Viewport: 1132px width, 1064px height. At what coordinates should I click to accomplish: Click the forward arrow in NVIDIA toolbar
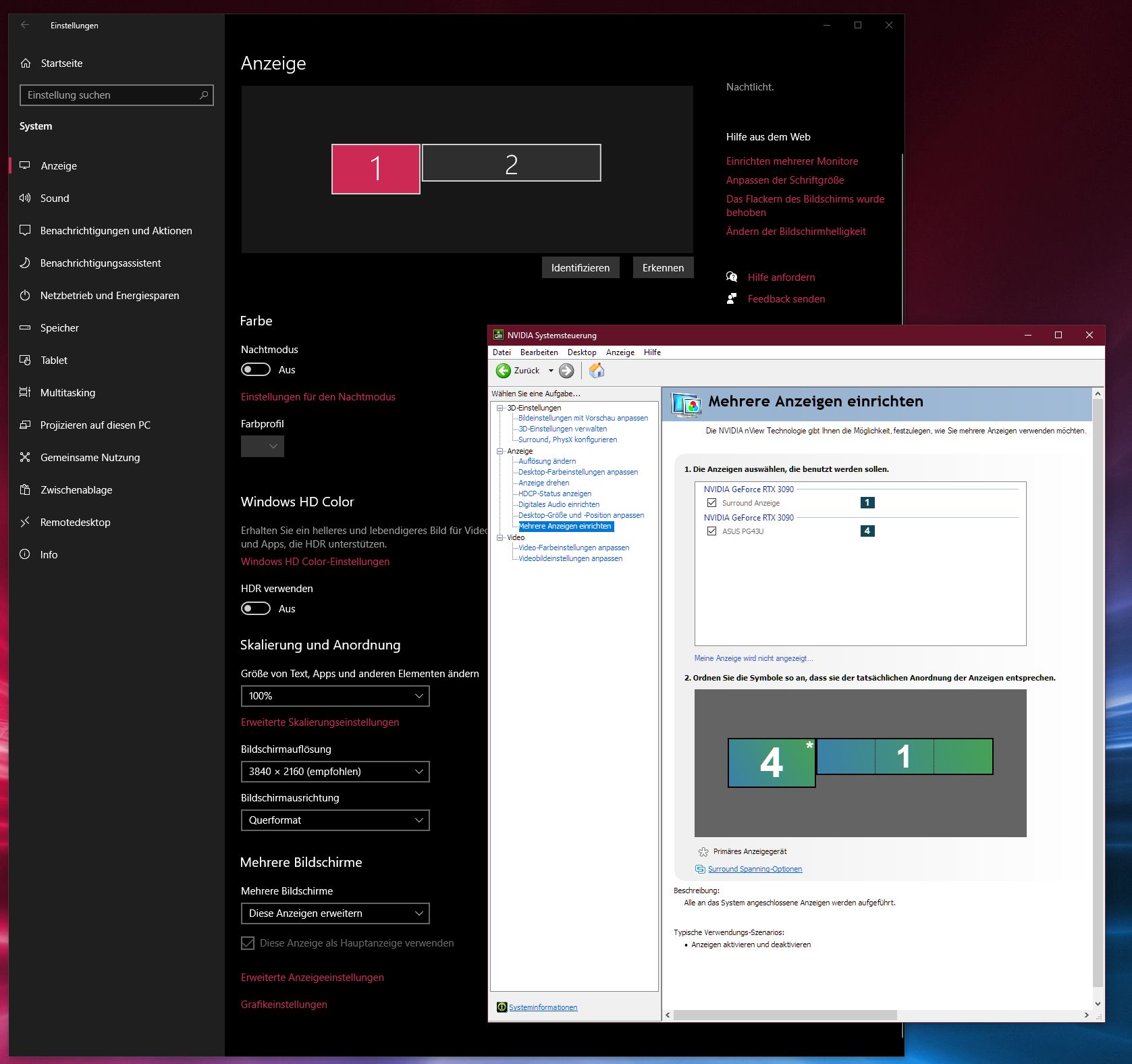(x=566, y=371)
